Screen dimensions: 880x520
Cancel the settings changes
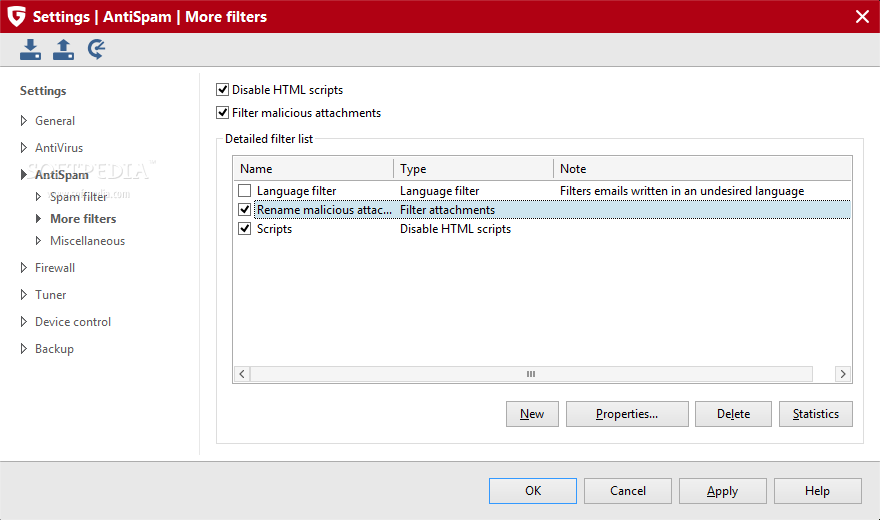[x=627, y=491]
